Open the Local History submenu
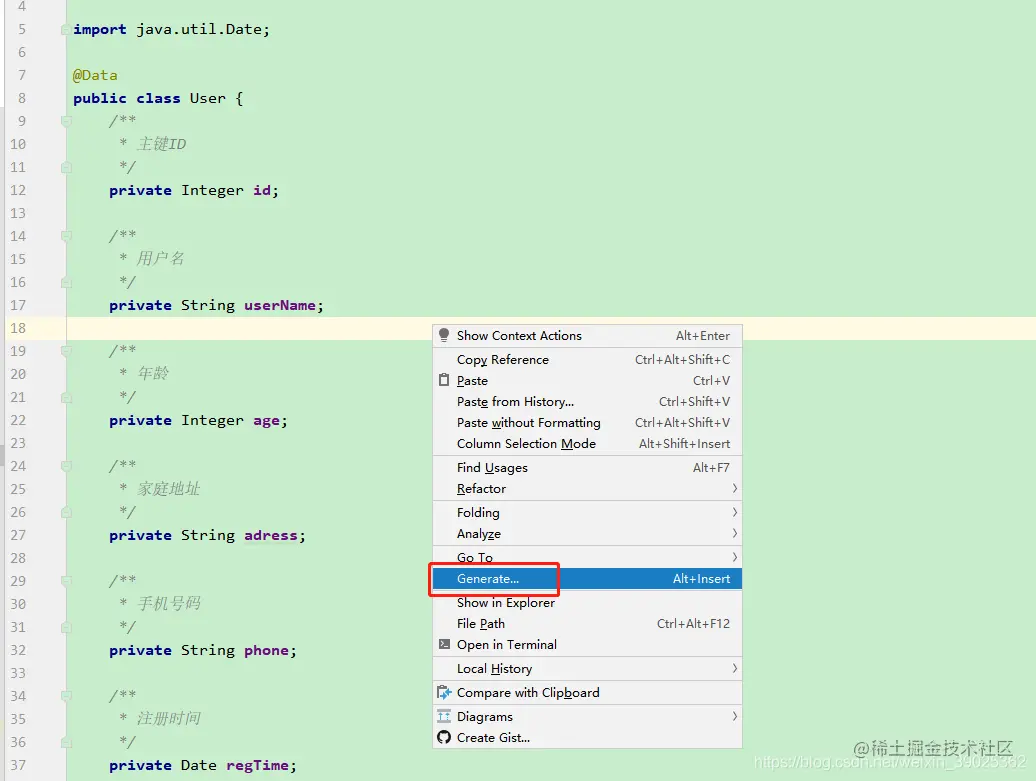Screen dimensions: 1036x781 (587, 669)
